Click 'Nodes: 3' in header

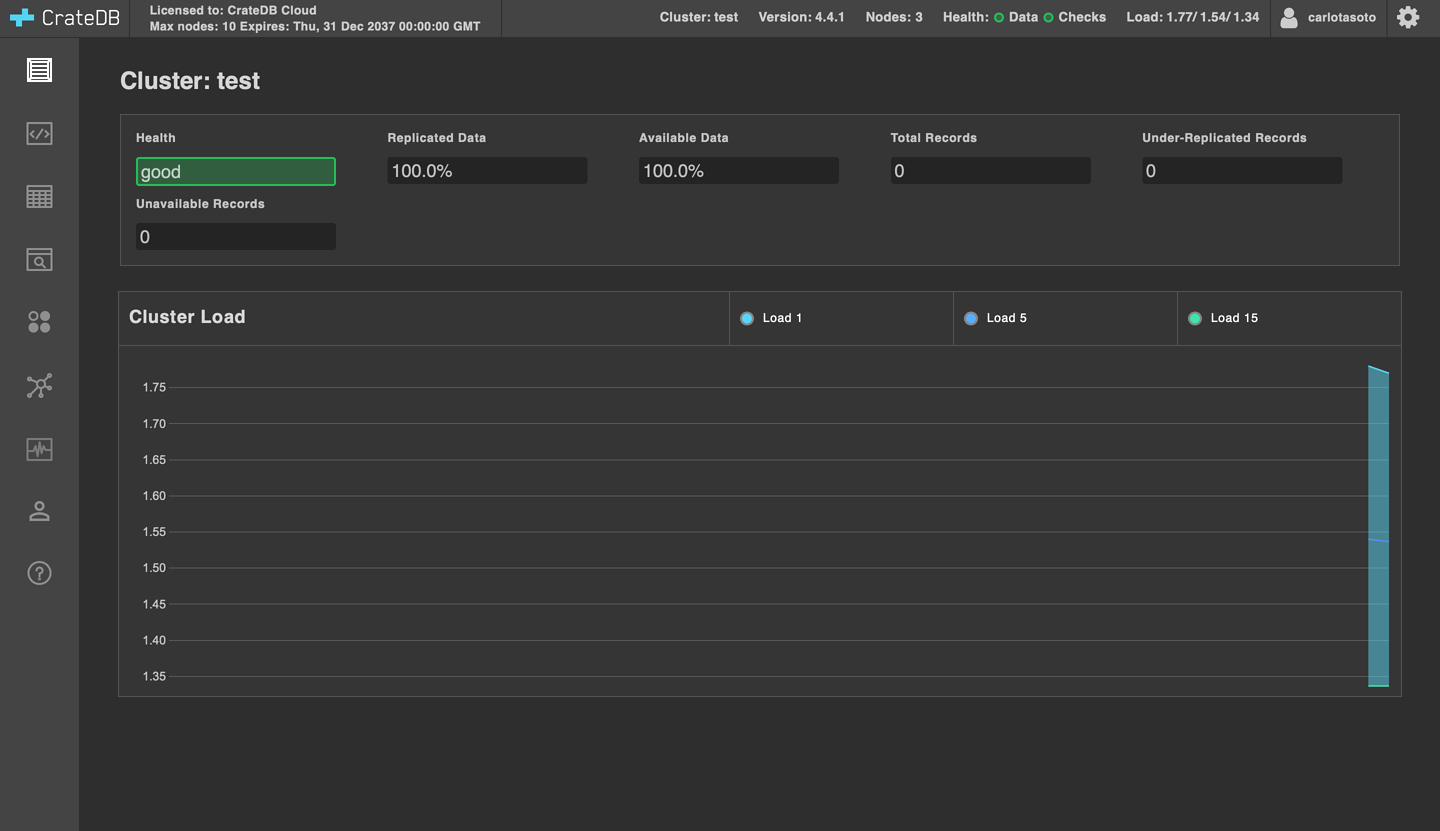click(x=894, y=17)
